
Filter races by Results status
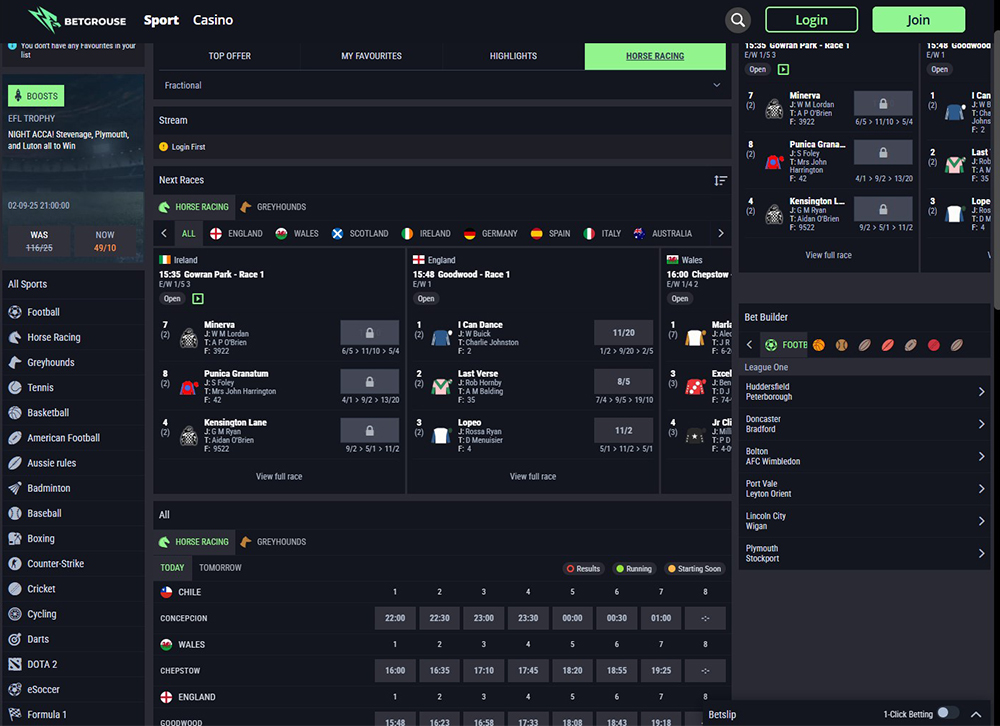(583, 568)
